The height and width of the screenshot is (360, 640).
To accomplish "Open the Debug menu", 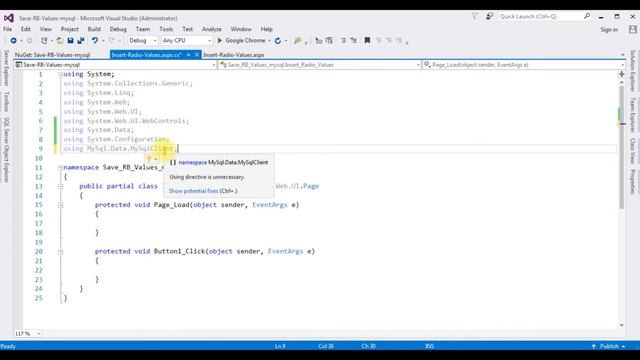I will point(118,29).
